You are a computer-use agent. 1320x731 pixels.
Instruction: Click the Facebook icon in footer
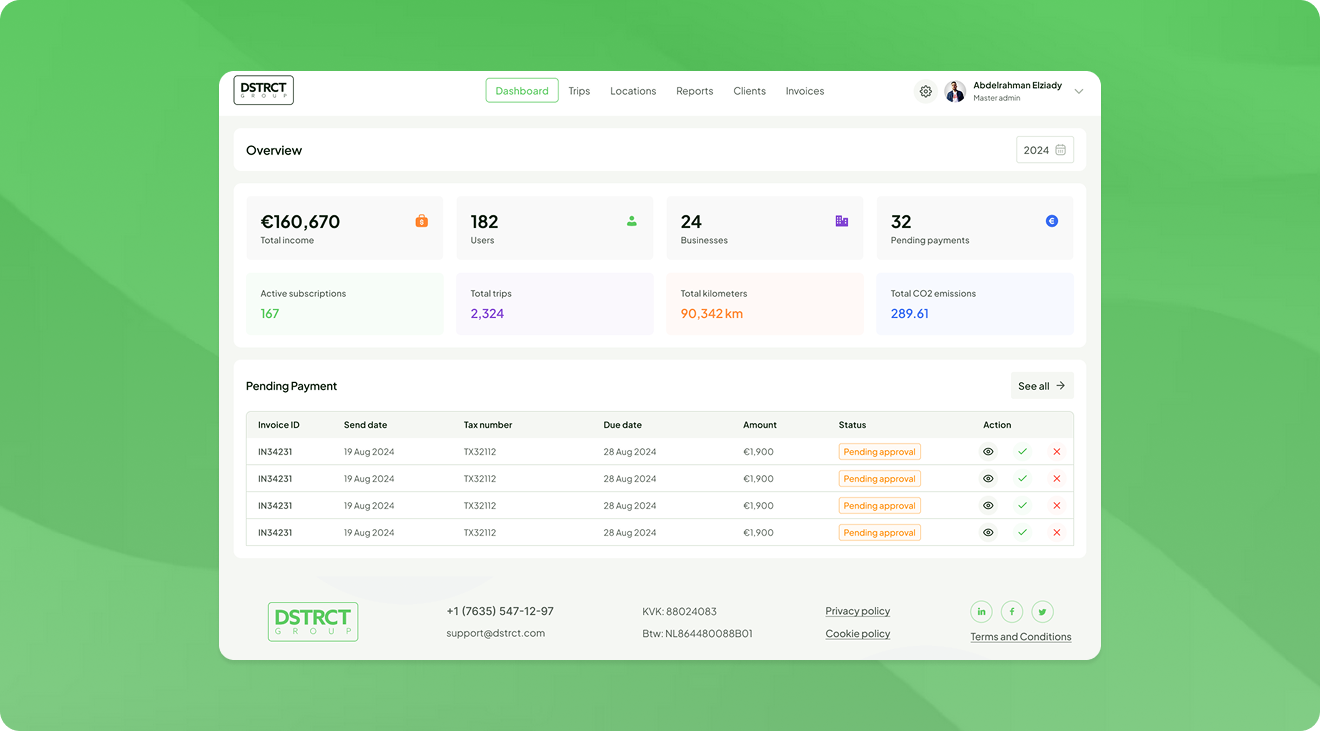point(1012,611)
